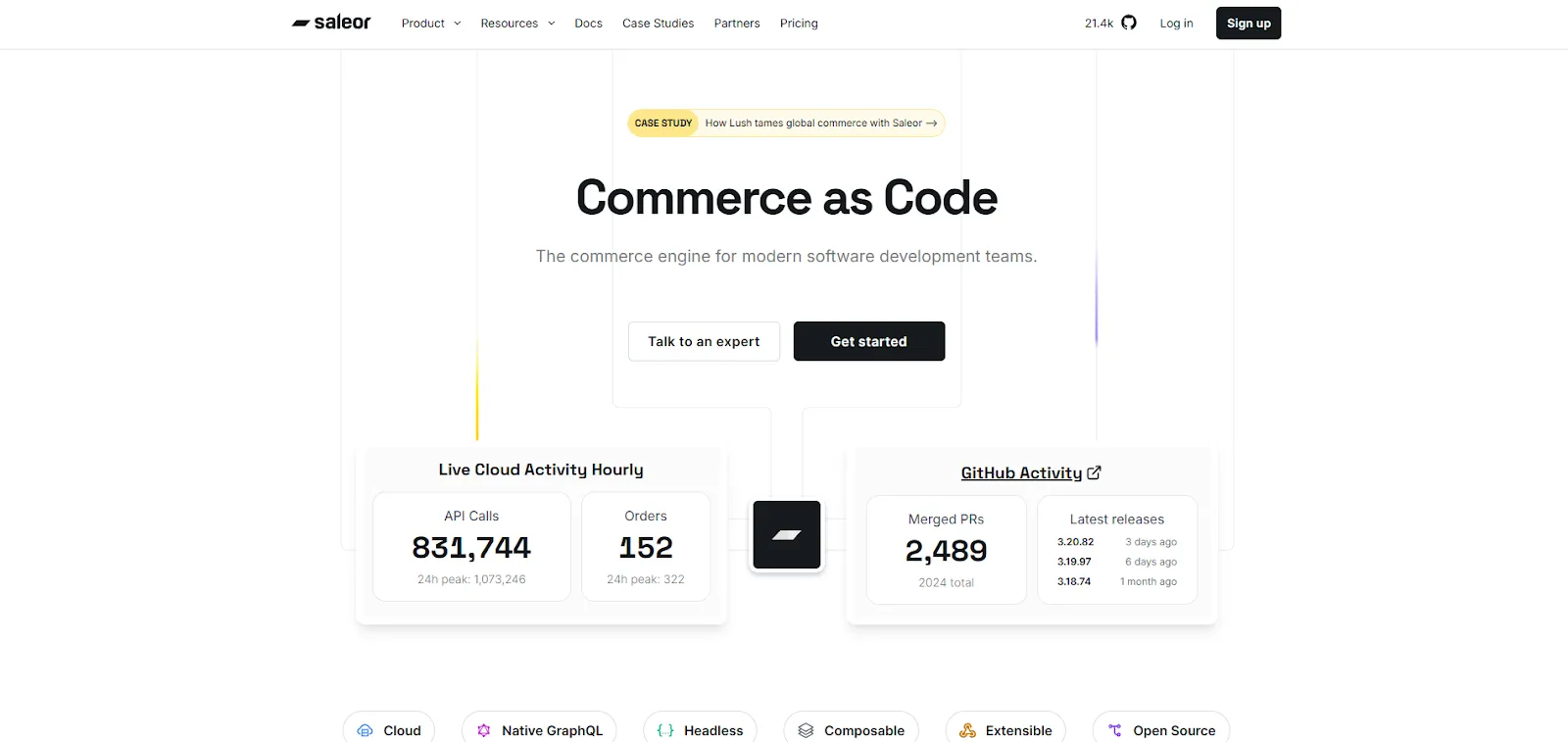
Task: Click the '24h peak: 322' text
Action: [x=646, y=579]
